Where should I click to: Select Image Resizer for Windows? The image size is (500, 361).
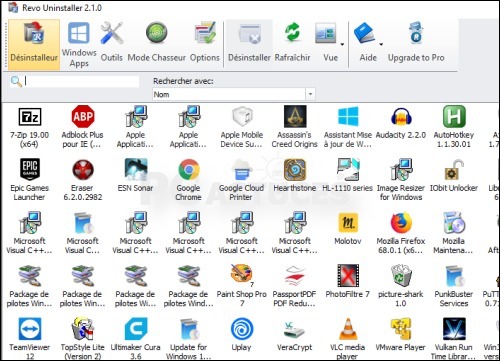pos(401,180)
